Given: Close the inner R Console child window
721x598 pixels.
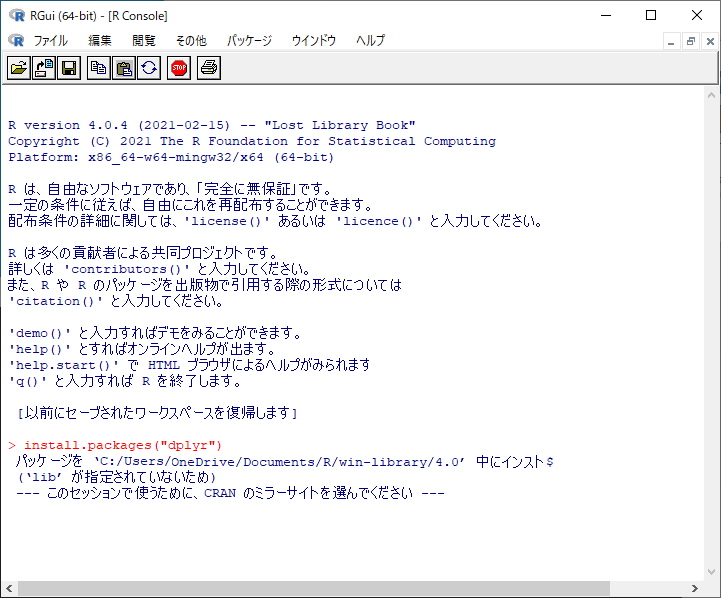Looking at the screenshot, I should (x=710, y=42).
